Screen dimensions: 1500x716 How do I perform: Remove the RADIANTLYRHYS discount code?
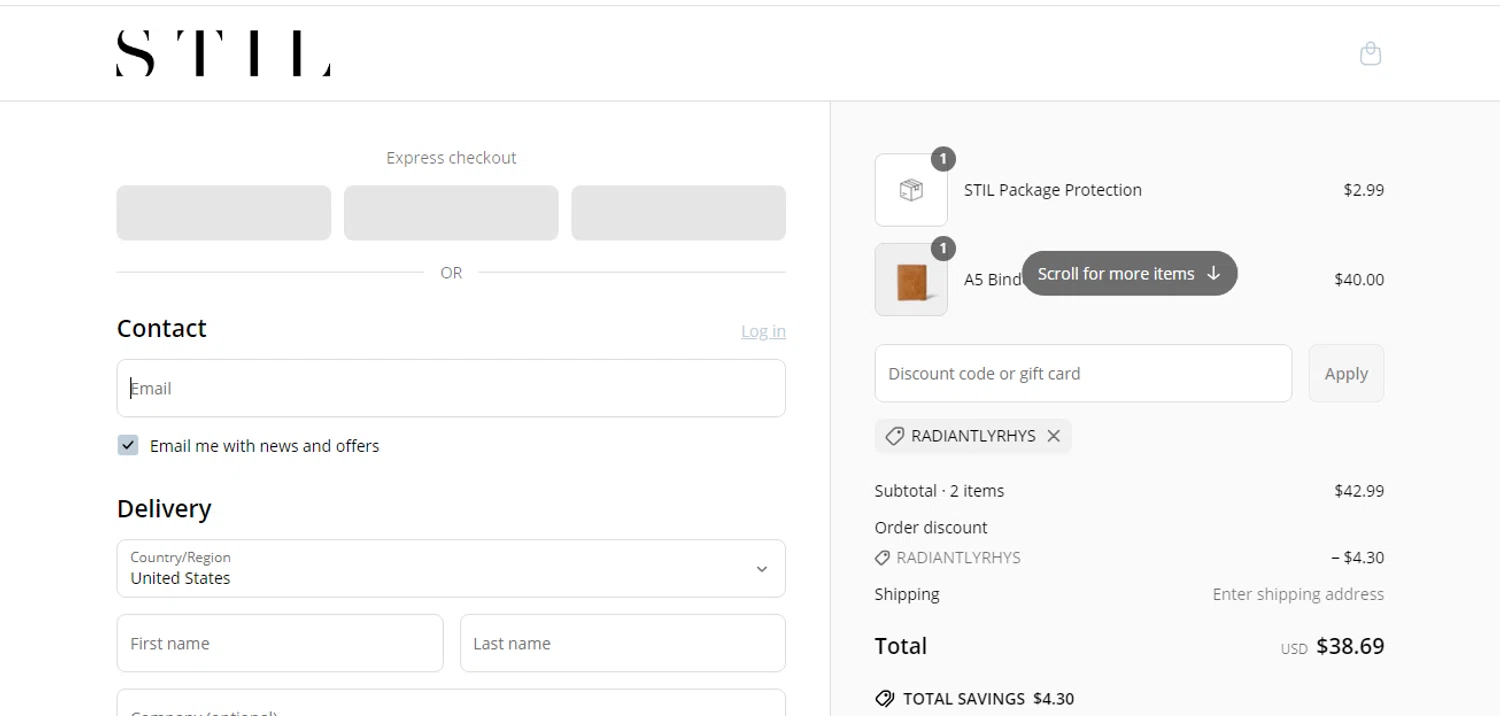[1053, 436]
